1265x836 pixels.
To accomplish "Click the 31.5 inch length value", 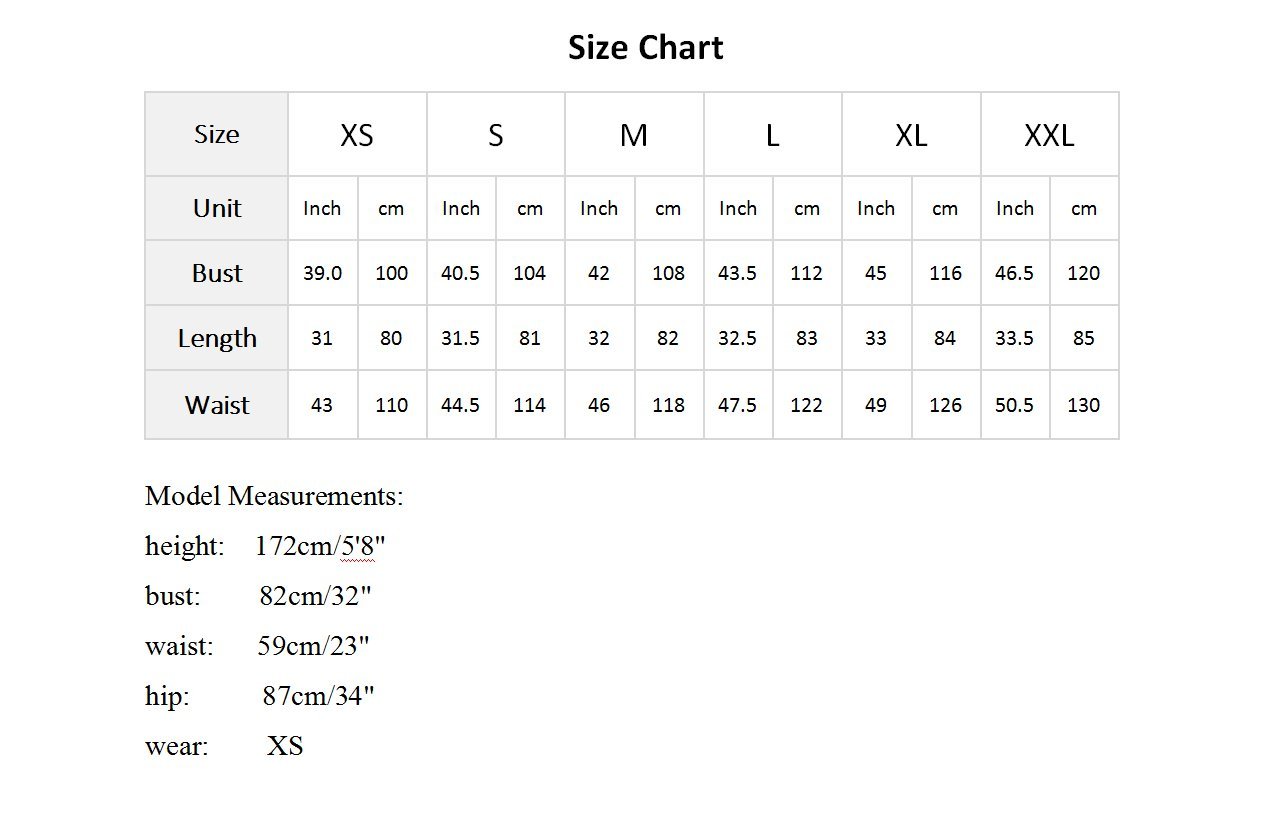I will coord(460,338).
